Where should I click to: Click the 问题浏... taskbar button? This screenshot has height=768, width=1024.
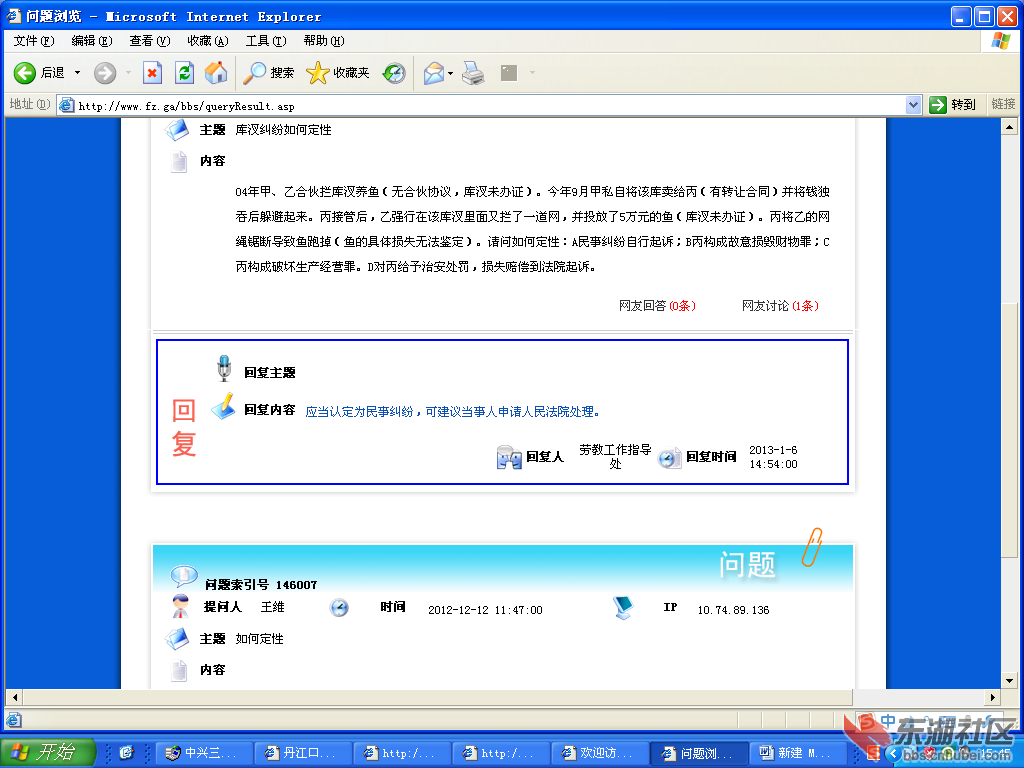coord(699,753)
